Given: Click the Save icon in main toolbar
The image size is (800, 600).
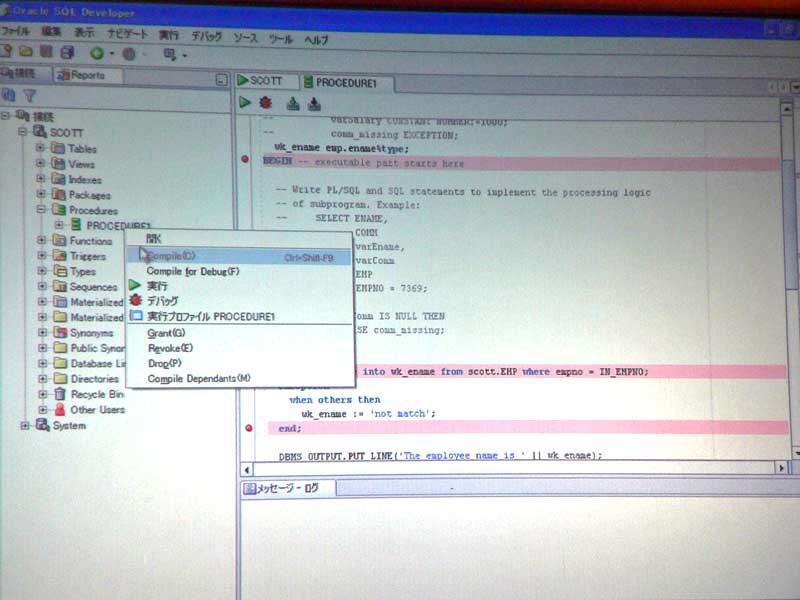Looking at the screenshot, I should [x=46, y=52].
